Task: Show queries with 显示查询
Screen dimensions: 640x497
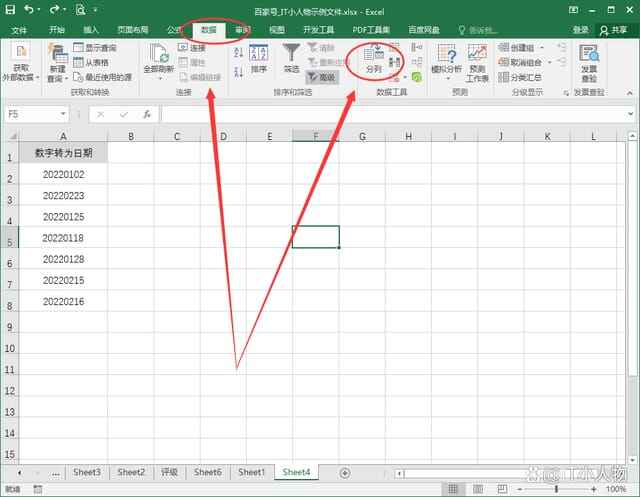Action: pos(95,47)
